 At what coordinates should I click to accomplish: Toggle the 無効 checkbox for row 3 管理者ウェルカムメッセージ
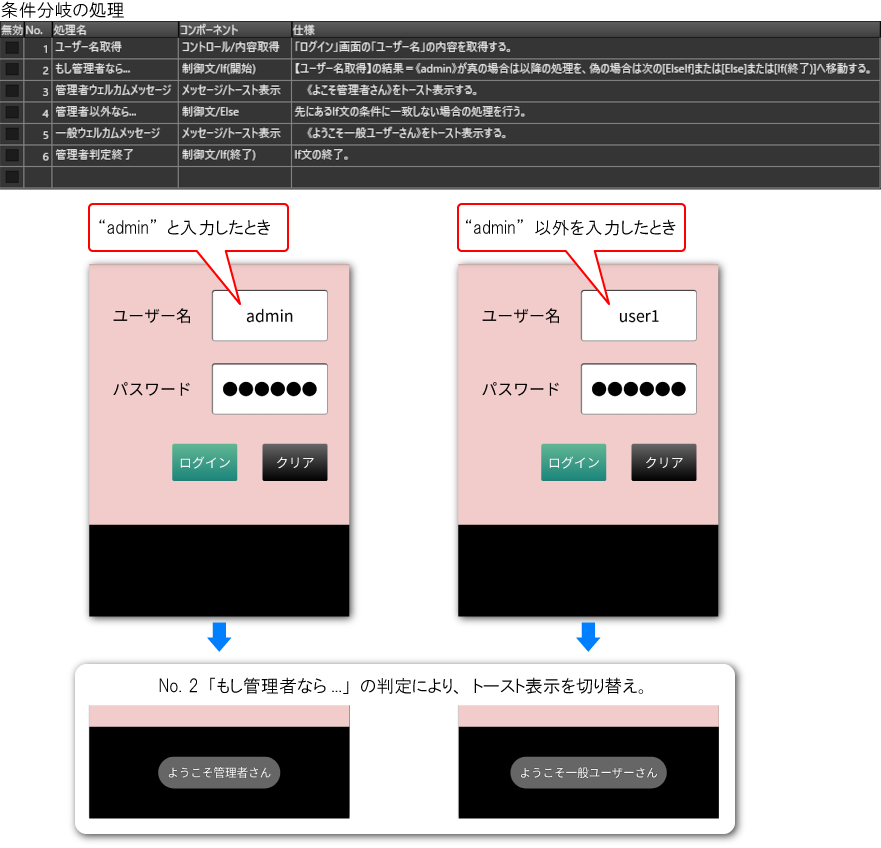click(x=12, y=90)
